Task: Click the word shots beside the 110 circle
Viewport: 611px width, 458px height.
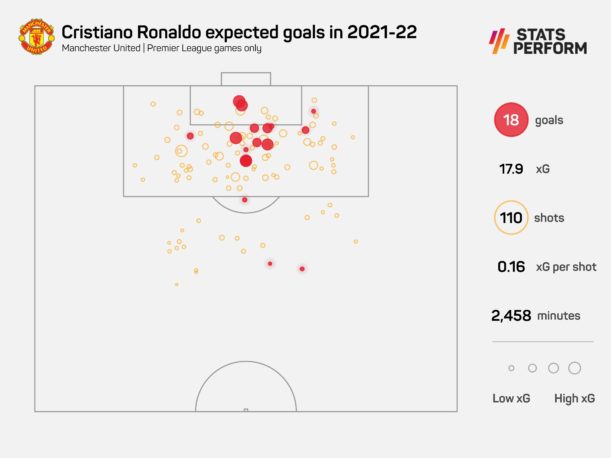Action: pyautogui.click(x=553, y=218)
